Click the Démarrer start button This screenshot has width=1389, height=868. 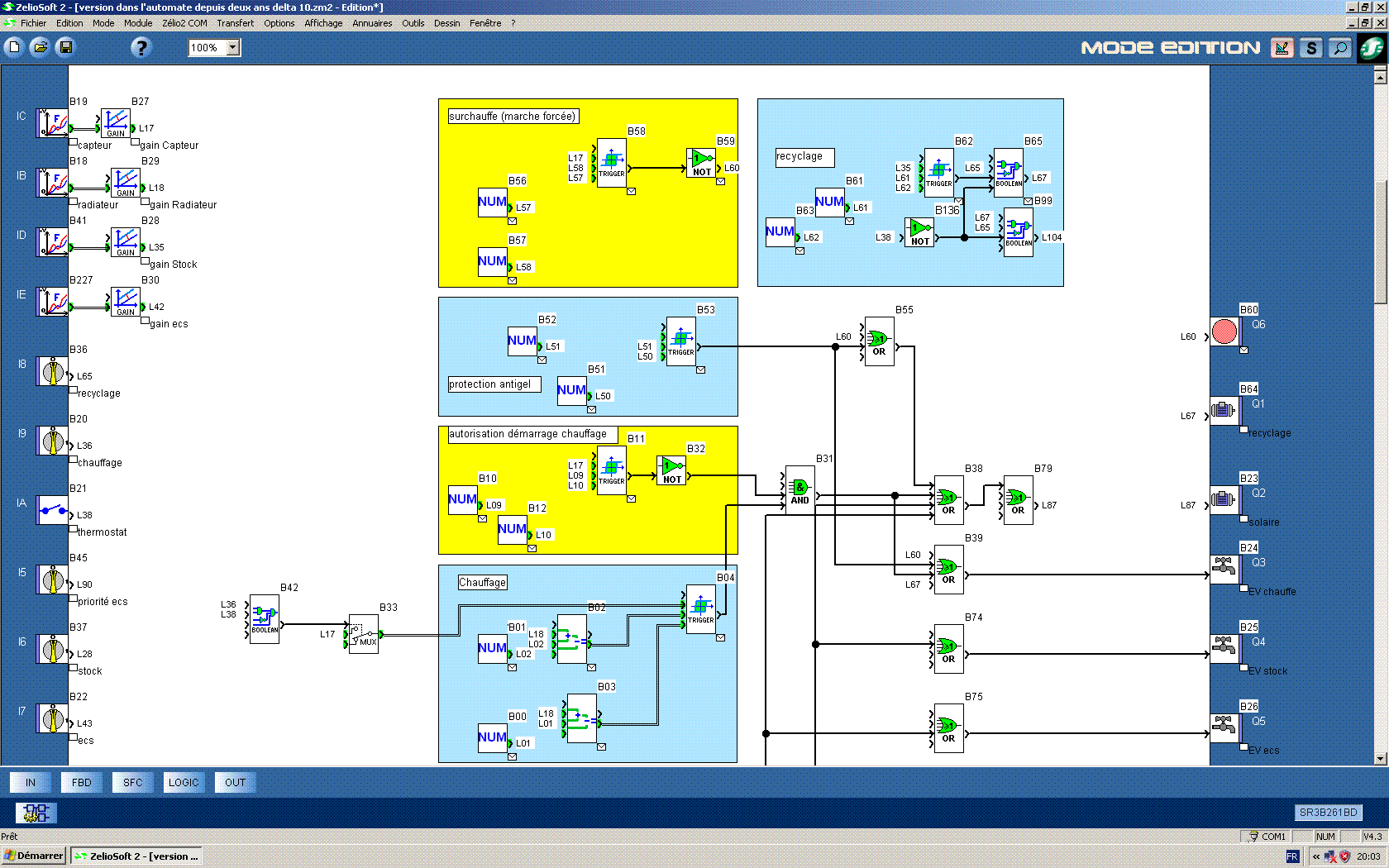tap(34, 856)
